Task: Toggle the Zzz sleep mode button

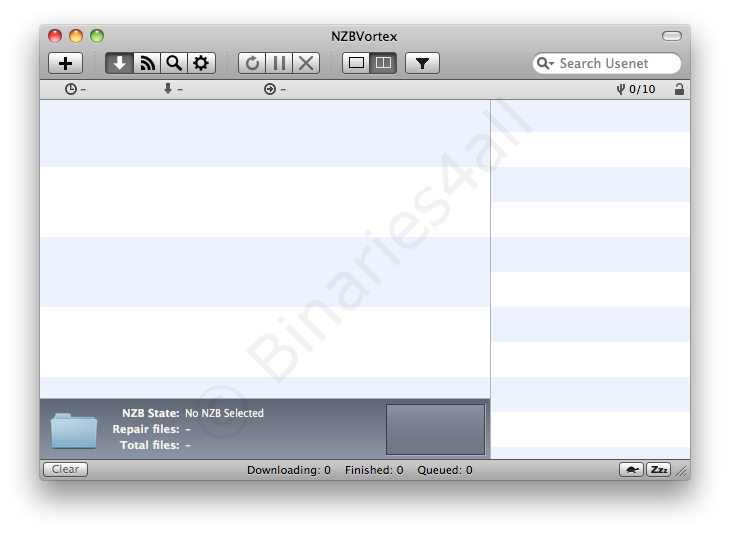Action: [658, 469]
